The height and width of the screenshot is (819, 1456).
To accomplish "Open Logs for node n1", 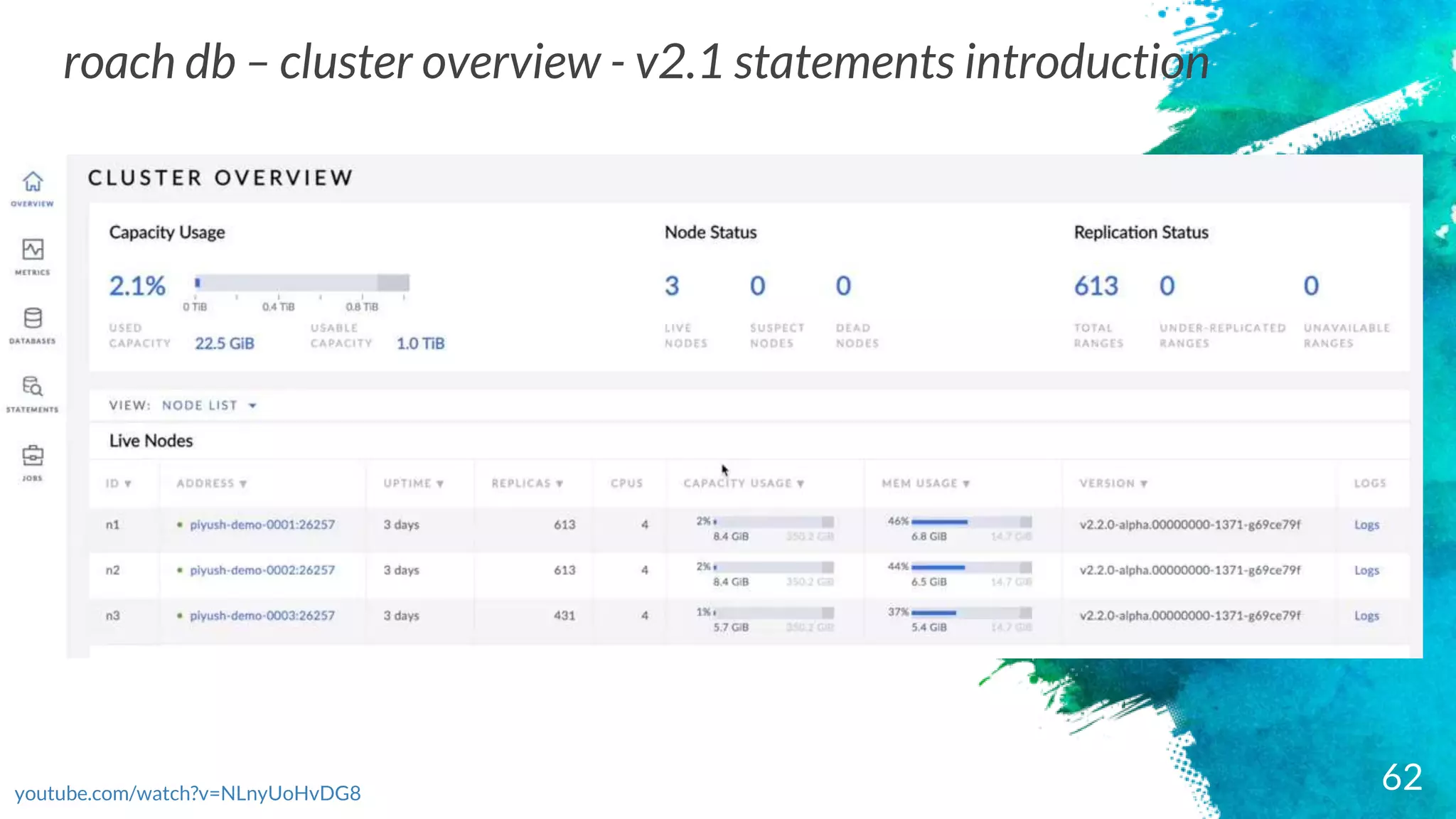I will (x=1366, y=525).
